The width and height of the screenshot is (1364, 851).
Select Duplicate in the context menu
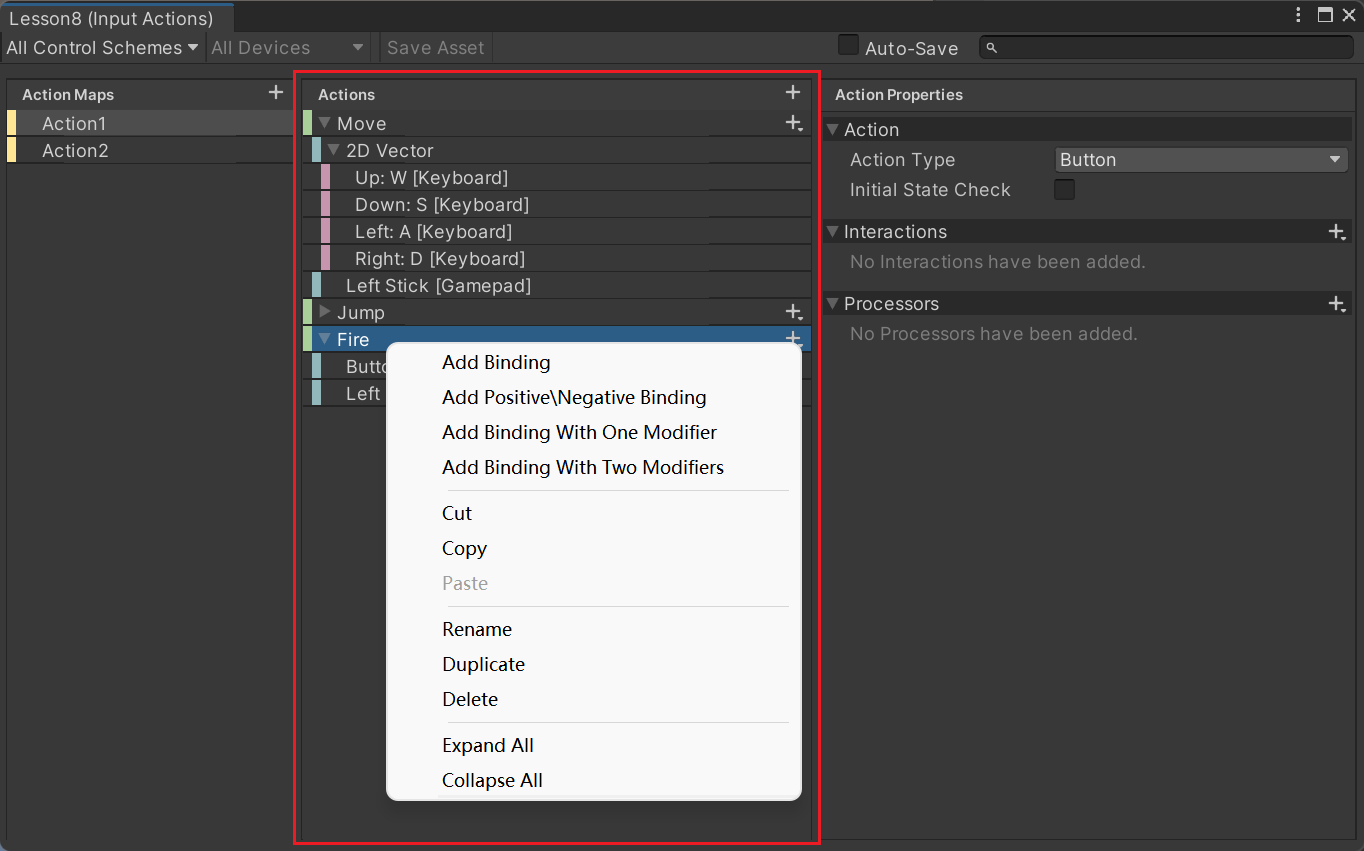[483, 664]
